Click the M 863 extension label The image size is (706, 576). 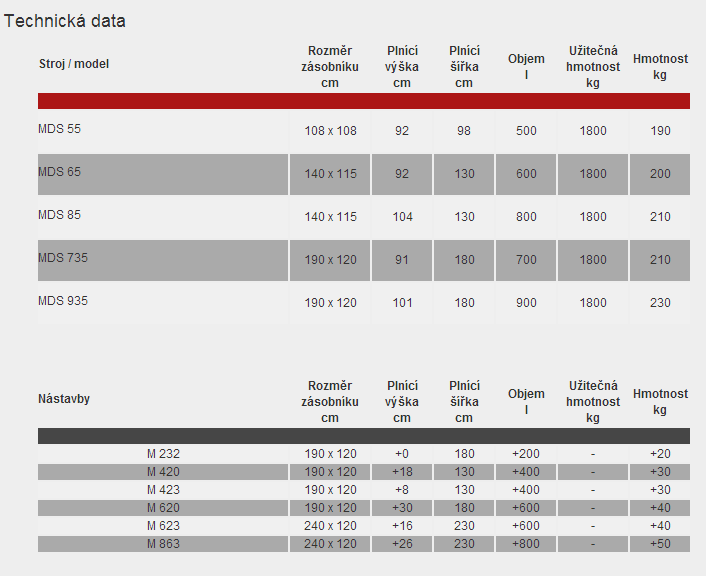click(x=163, y=544)
